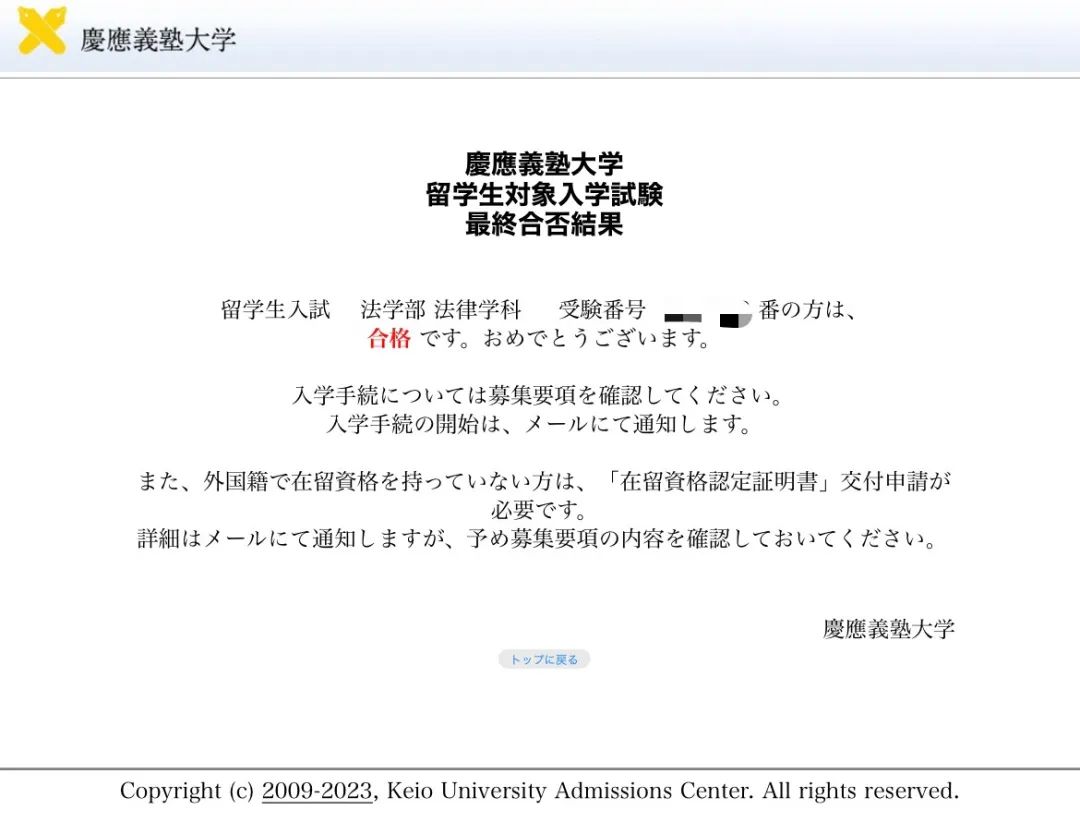Image resolution: width=1080 pixels, height=822 pixels.
Task: Click the red 合格 result text
Action: click(x=389, y=338)
